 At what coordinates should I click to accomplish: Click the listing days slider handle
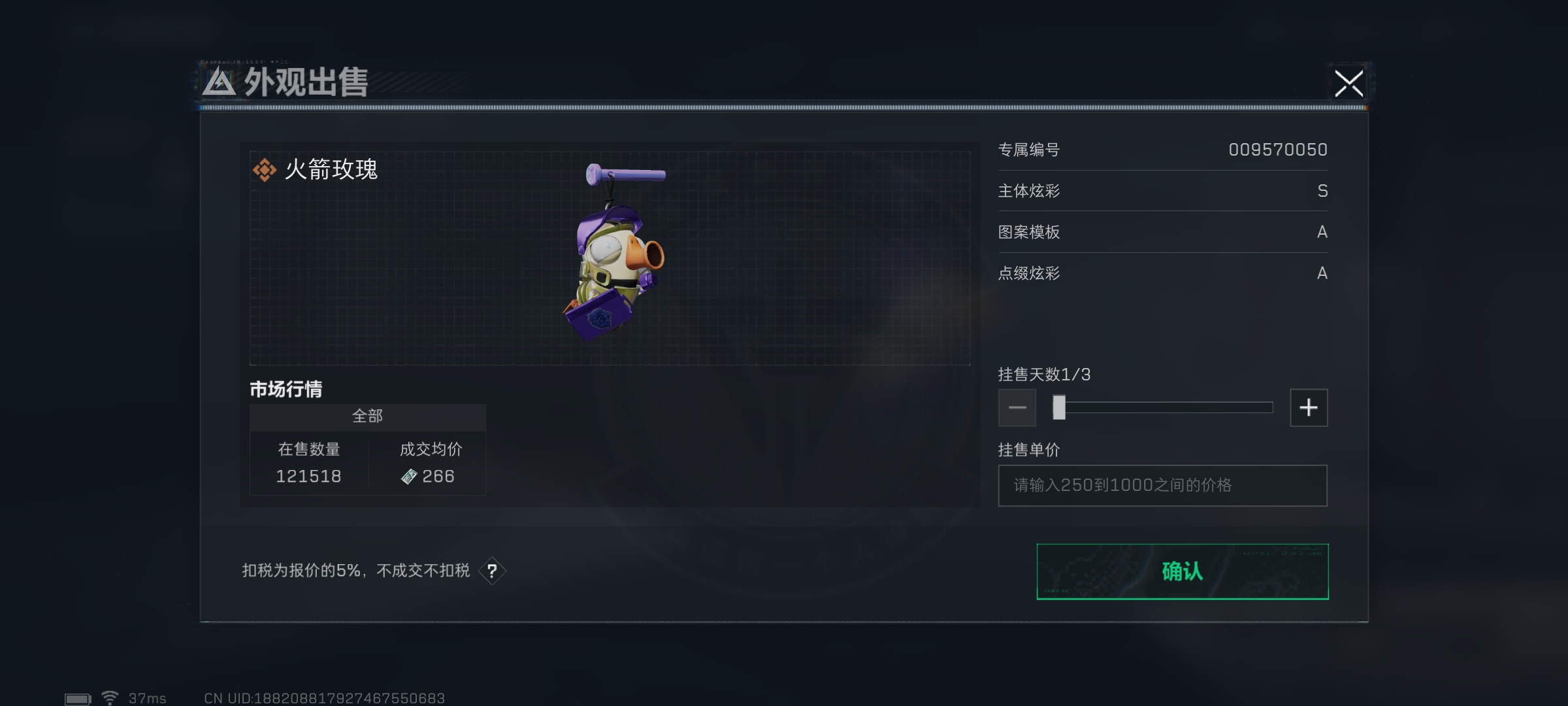pos(1059,407)
